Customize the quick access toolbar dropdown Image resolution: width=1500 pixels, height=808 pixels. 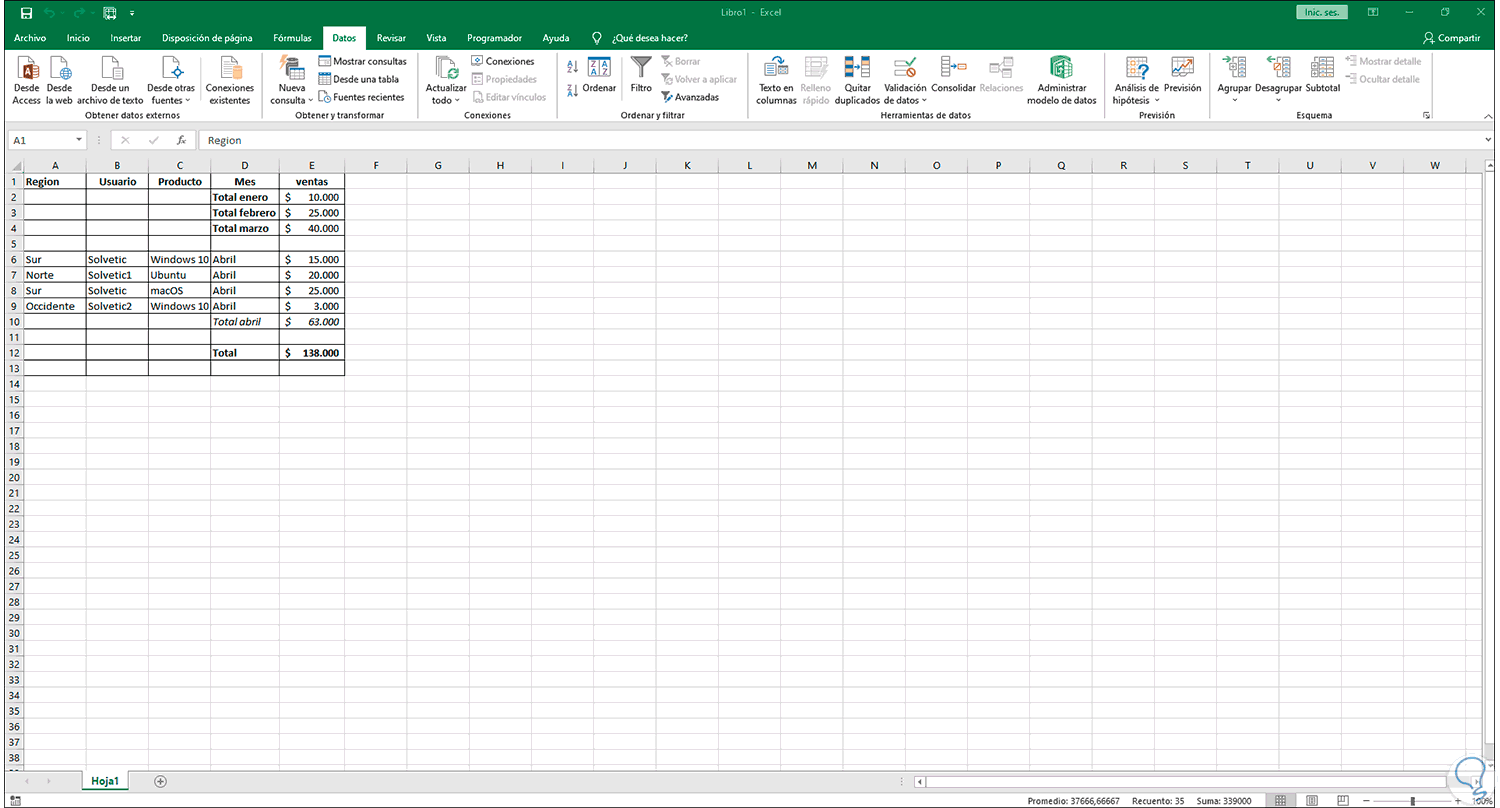[132, 13]
